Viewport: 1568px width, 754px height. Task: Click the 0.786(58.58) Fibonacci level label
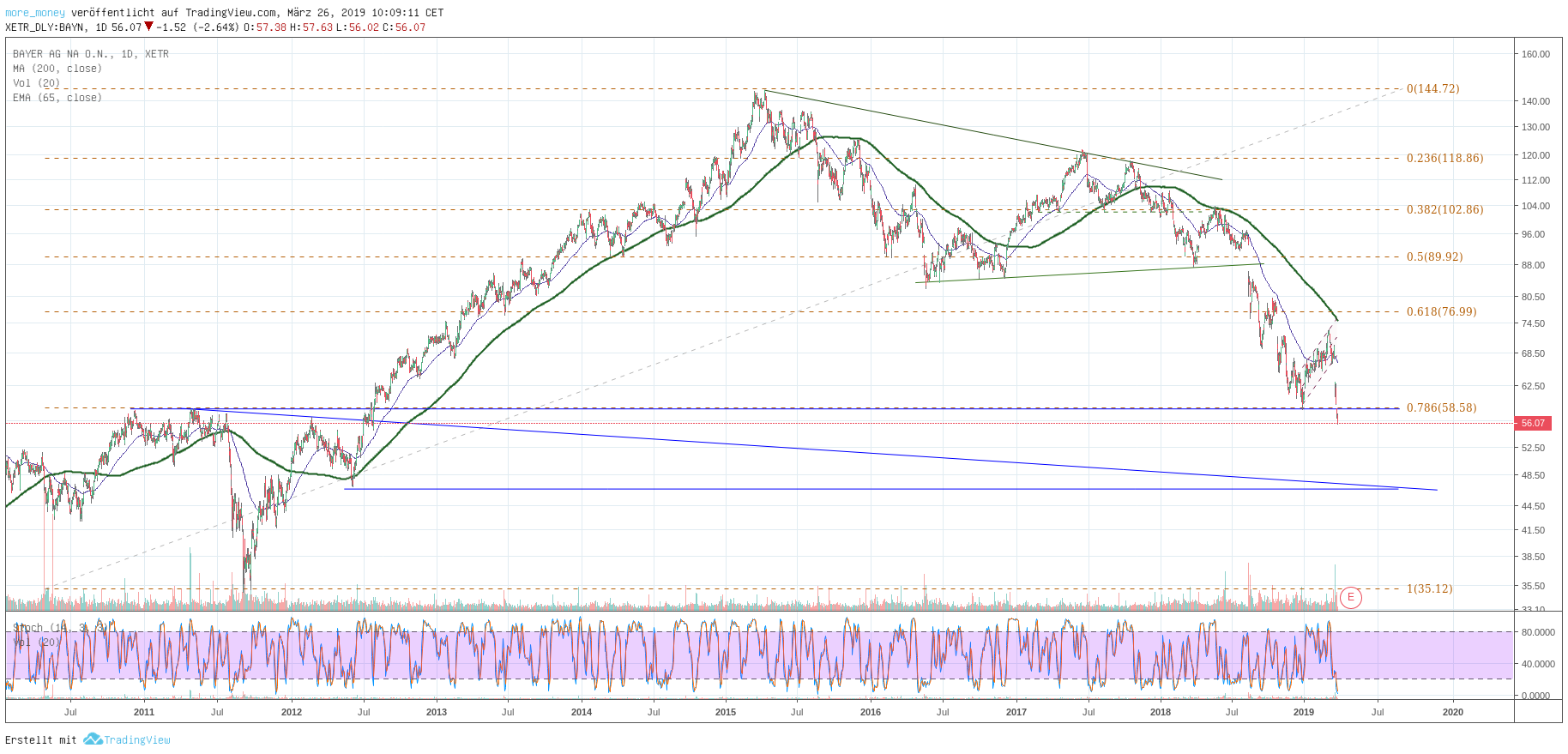coord(1441,407)
